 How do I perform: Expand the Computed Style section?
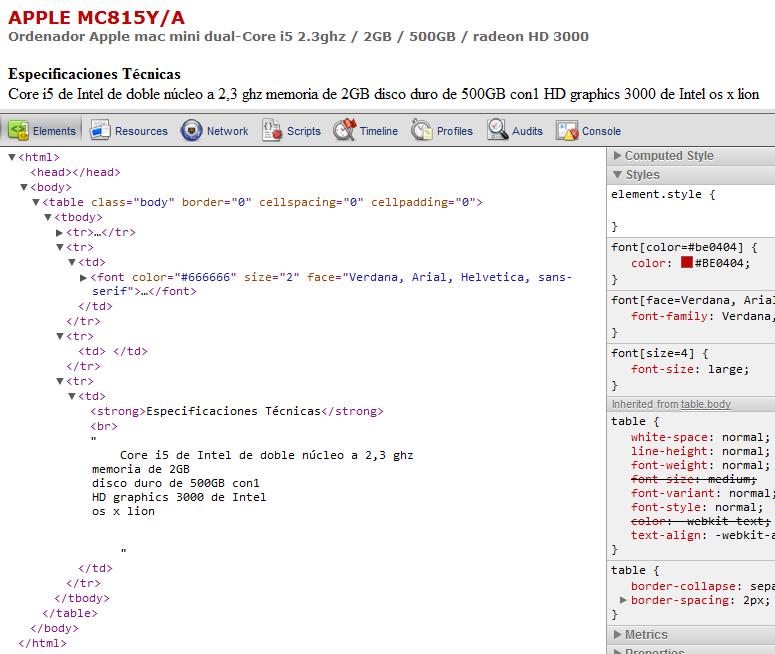617,156
